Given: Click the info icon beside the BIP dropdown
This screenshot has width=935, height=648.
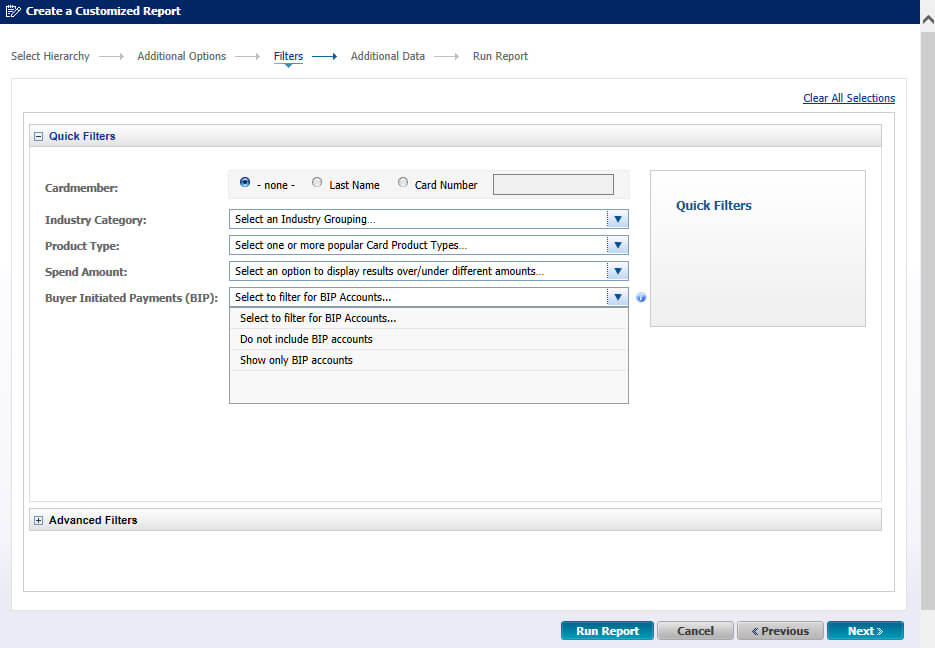Looking at the screenshot, I should 641,297.
